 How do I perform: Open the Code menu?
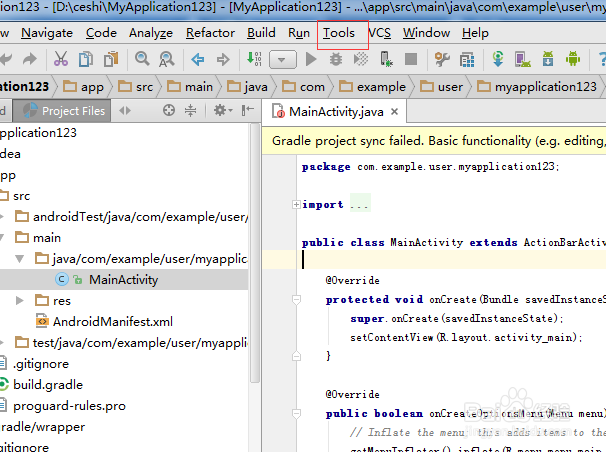click(101, 33)
